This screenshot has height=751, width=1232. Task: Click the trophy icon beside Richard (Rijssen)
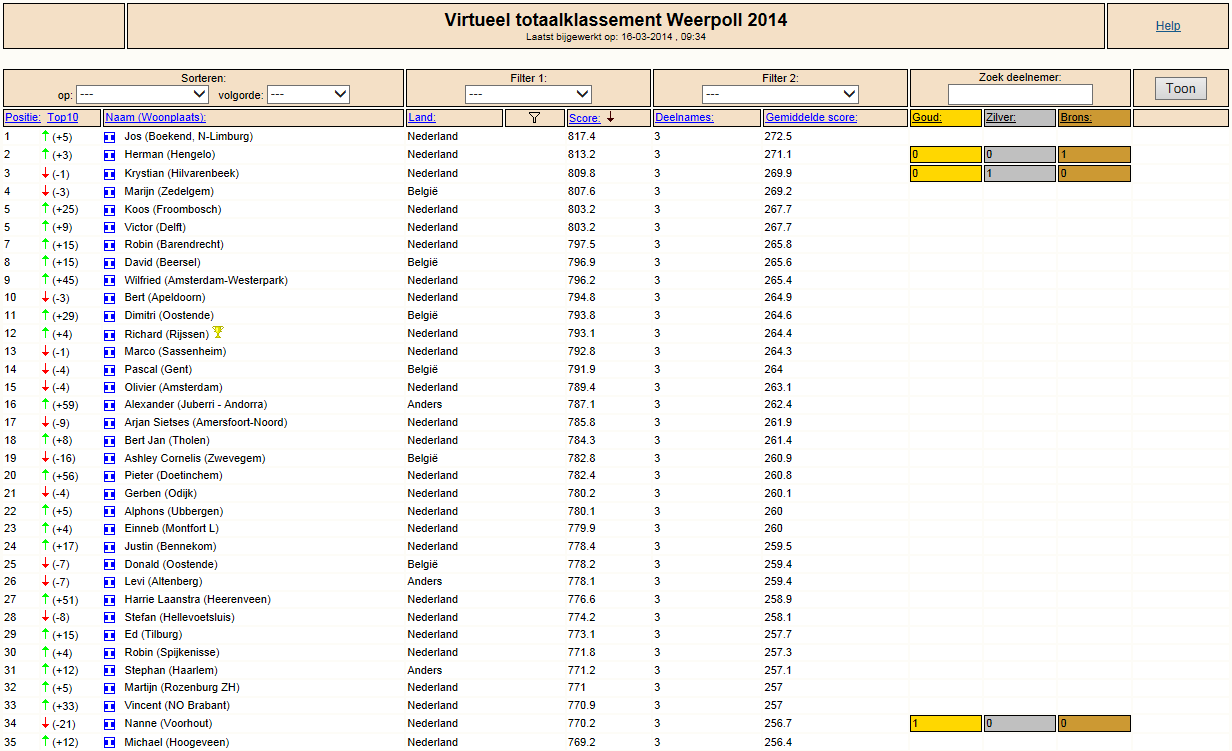(218, 333)
